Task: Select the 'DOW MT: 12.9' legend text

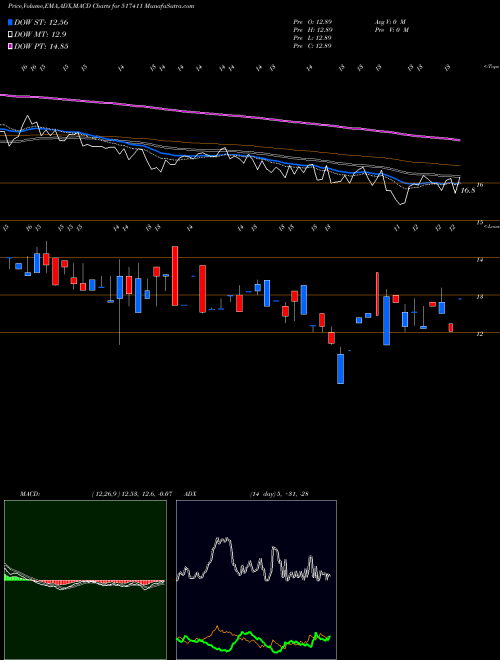Action: pos(40,35)
